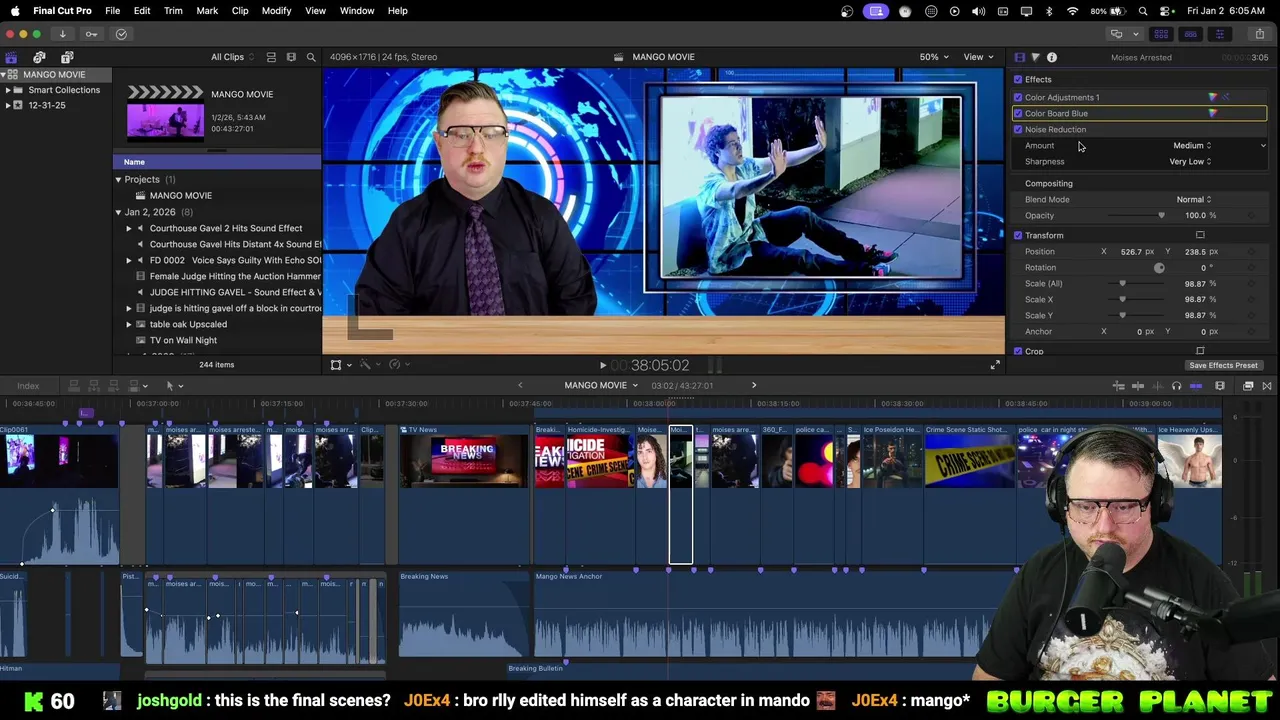1280x720 pixels.
Task: Select the arrow Select tool in timeline
Action: pyautogui.click(x=173, y=385)
